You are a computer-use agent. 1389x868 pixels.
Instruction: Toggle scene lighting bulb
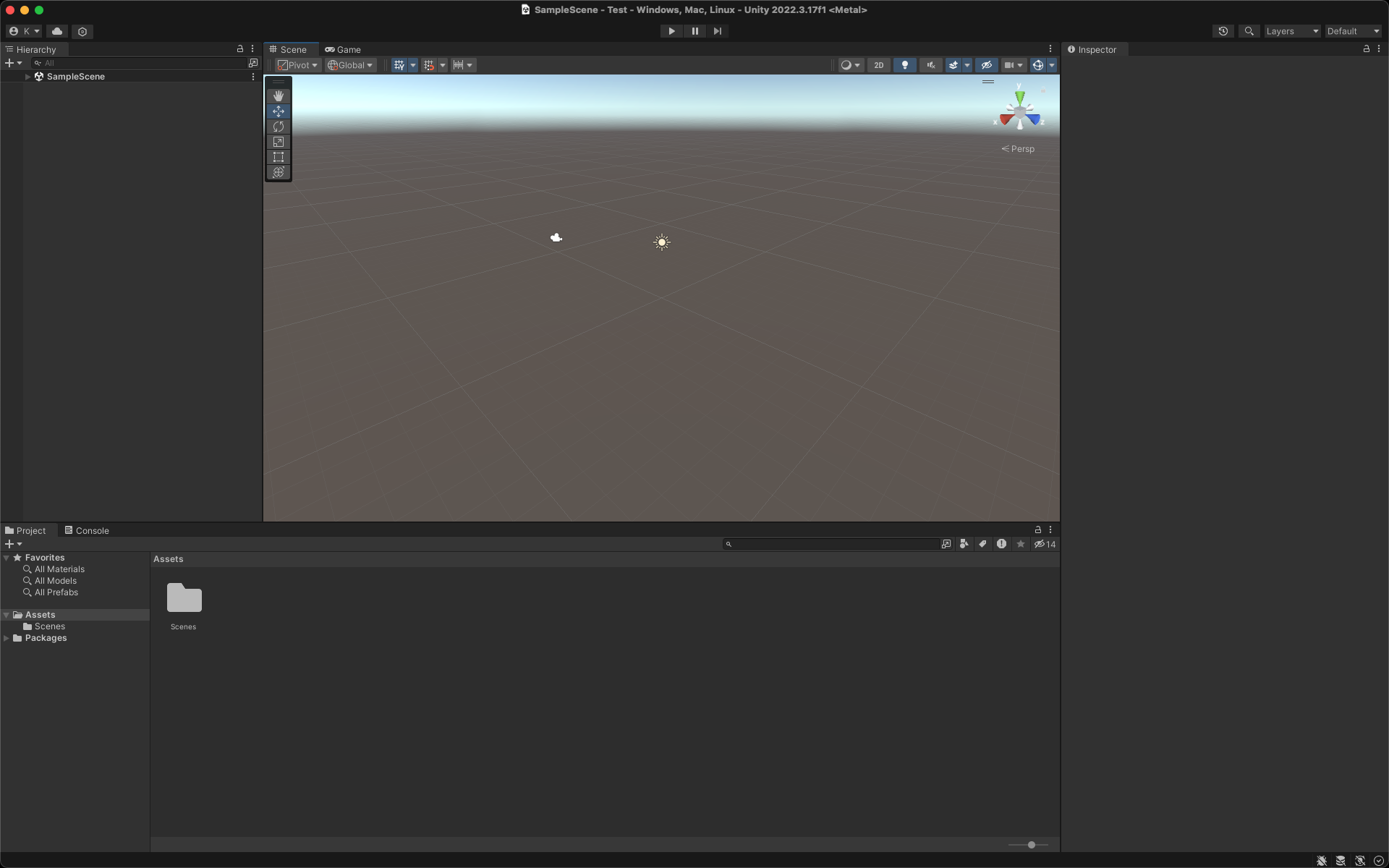click(904, 65)
